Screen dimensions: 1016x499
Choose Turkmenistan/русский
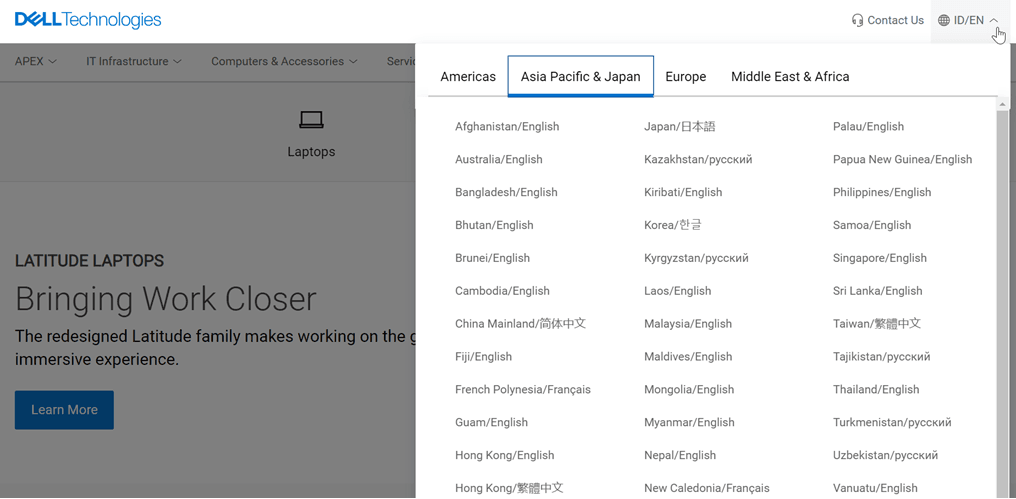point(892,423)
